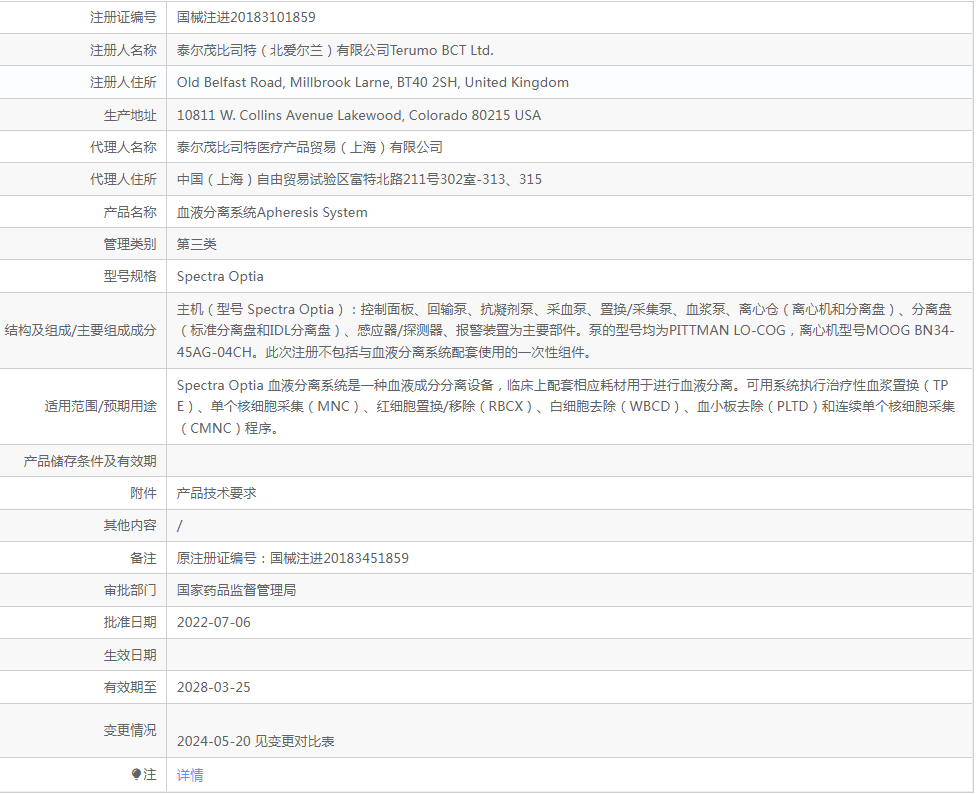The image size is (980, 794).
Task: Click the 生产地址 label
Action: 130,115
